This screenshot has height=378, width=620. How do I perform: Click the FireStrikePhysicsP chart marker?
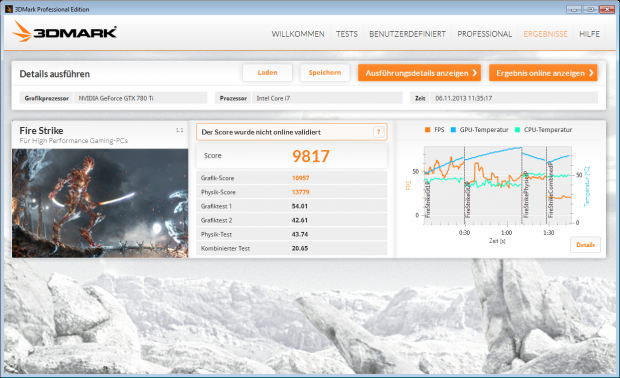click(x=526, y=194)
